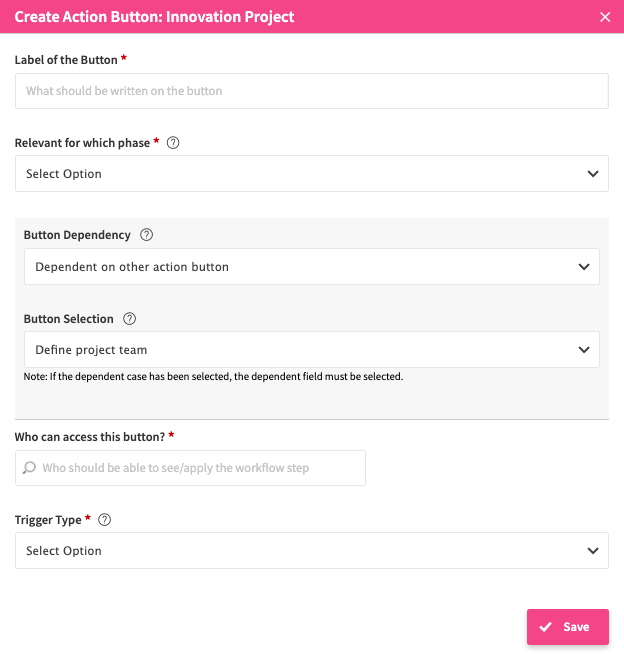The height and width of the screenshot is (666, 624).
Task: Click help icon next to Button Selection
Action: coord(129,319)
